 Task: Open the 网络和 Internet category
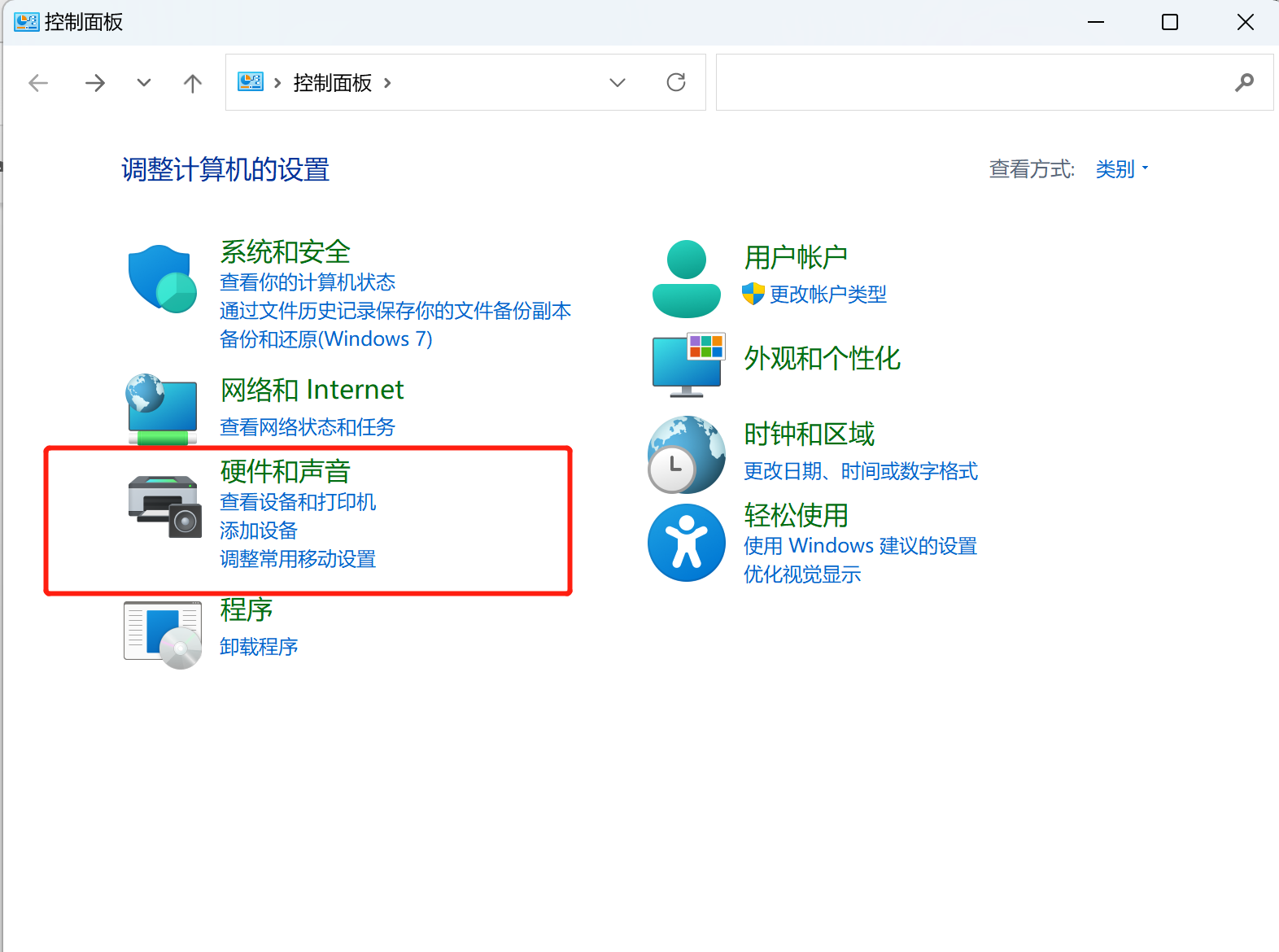tap(312, 390)
